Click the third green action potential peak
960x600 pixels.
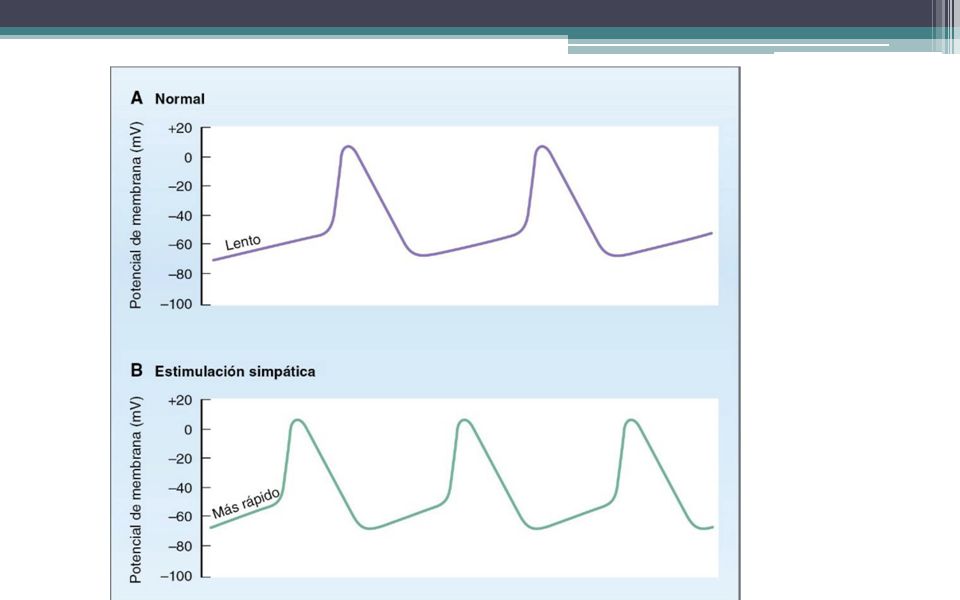(631, 421)
